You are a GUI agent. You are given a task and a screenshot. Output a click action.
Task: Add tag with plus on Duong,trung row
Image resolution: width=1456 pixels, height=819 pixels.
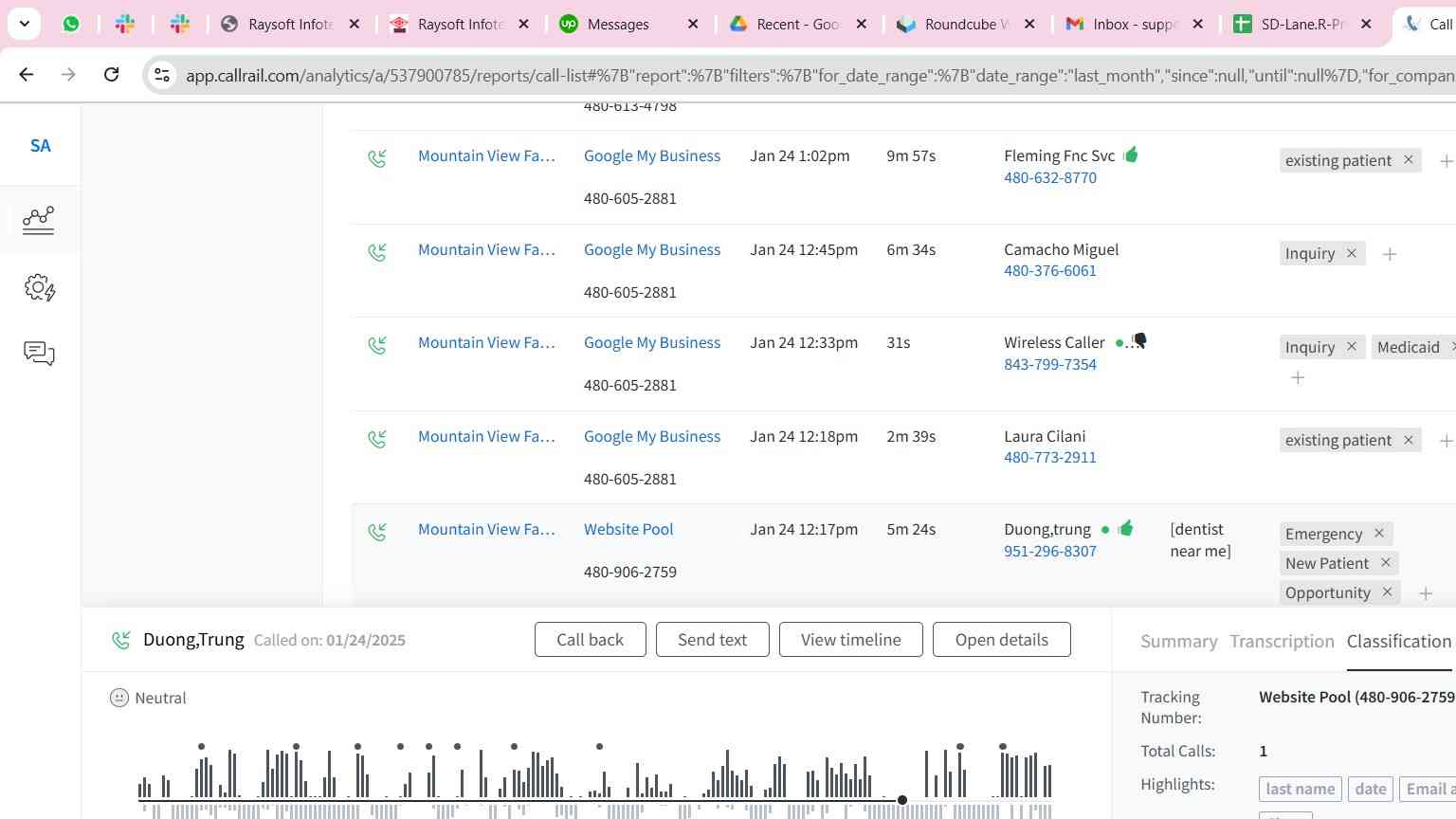click(x=1425, y=593)
